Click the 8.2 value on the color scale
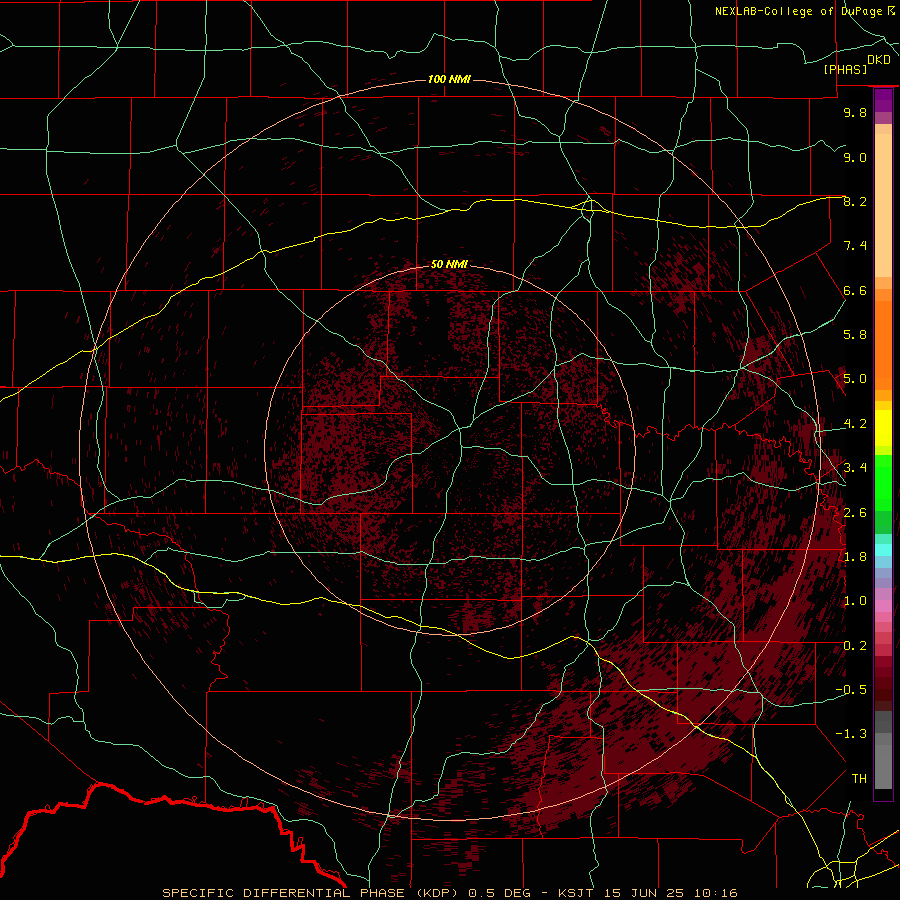This screenshot has height=900, width=900. click(855, 201)
